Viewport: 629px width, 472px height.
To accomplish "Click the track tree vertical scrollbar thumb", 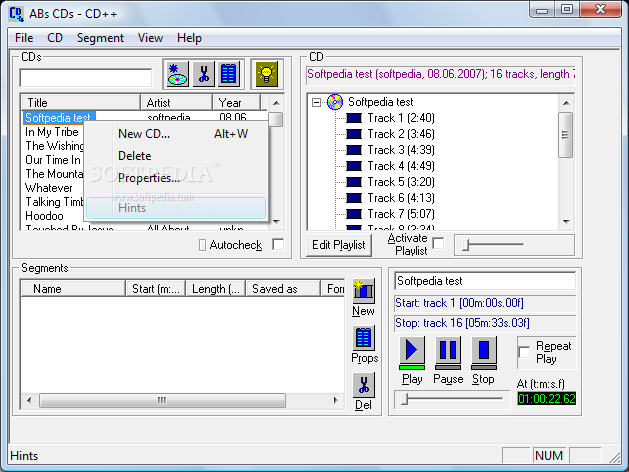I will (x=566, y=135).
